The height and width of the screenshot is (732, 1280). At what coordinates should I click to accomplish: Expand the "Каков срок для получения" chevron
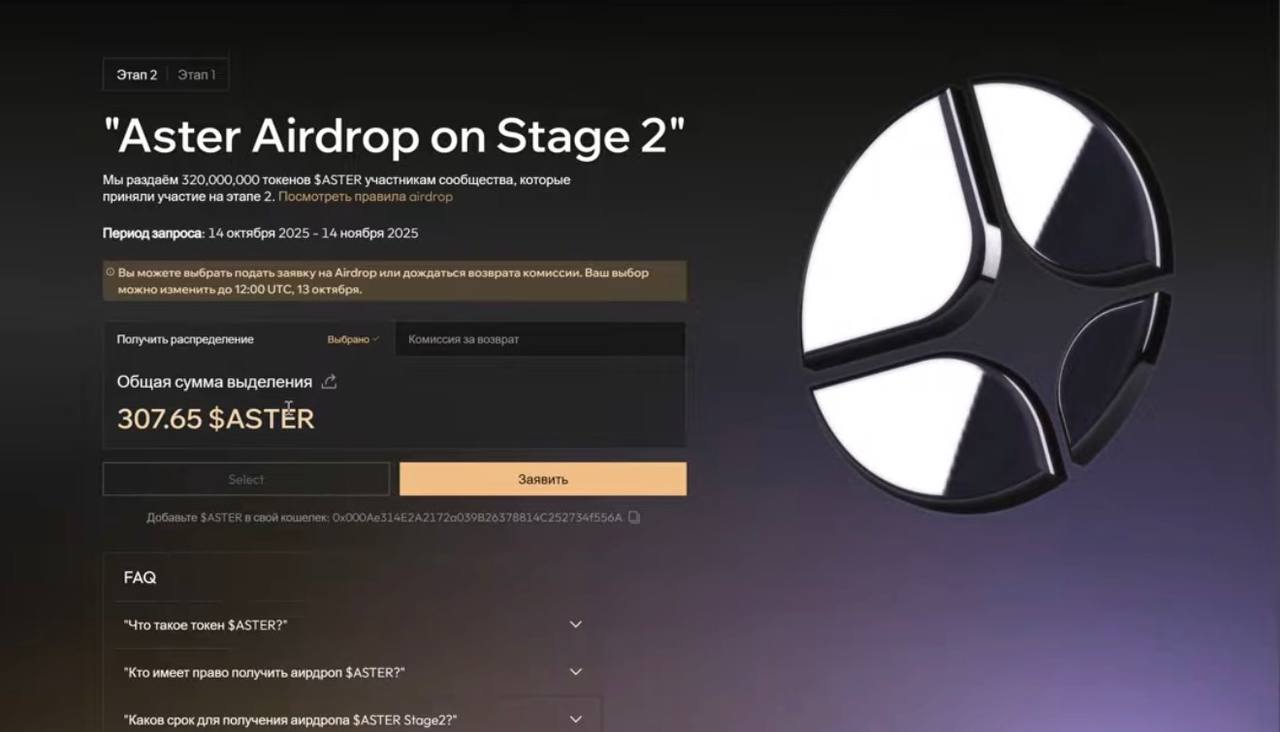(575, 719)
